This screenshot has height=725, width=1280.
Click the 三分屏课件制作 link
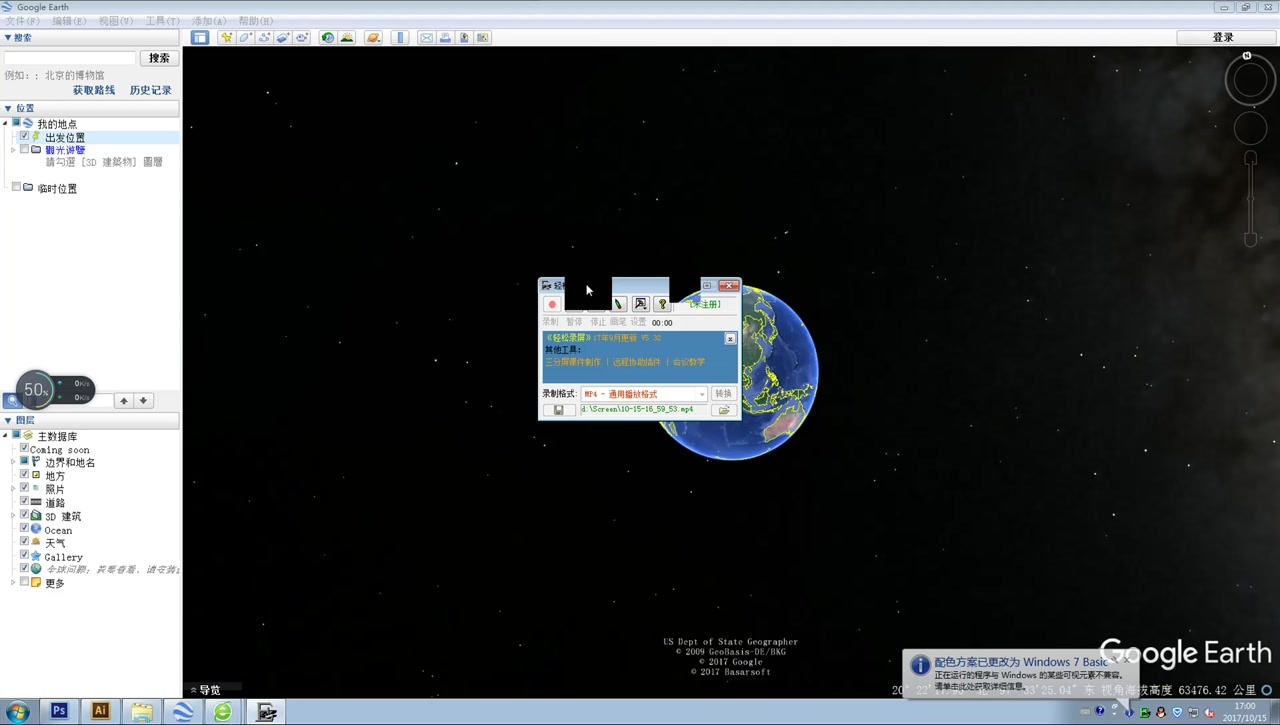coord(573,362)
